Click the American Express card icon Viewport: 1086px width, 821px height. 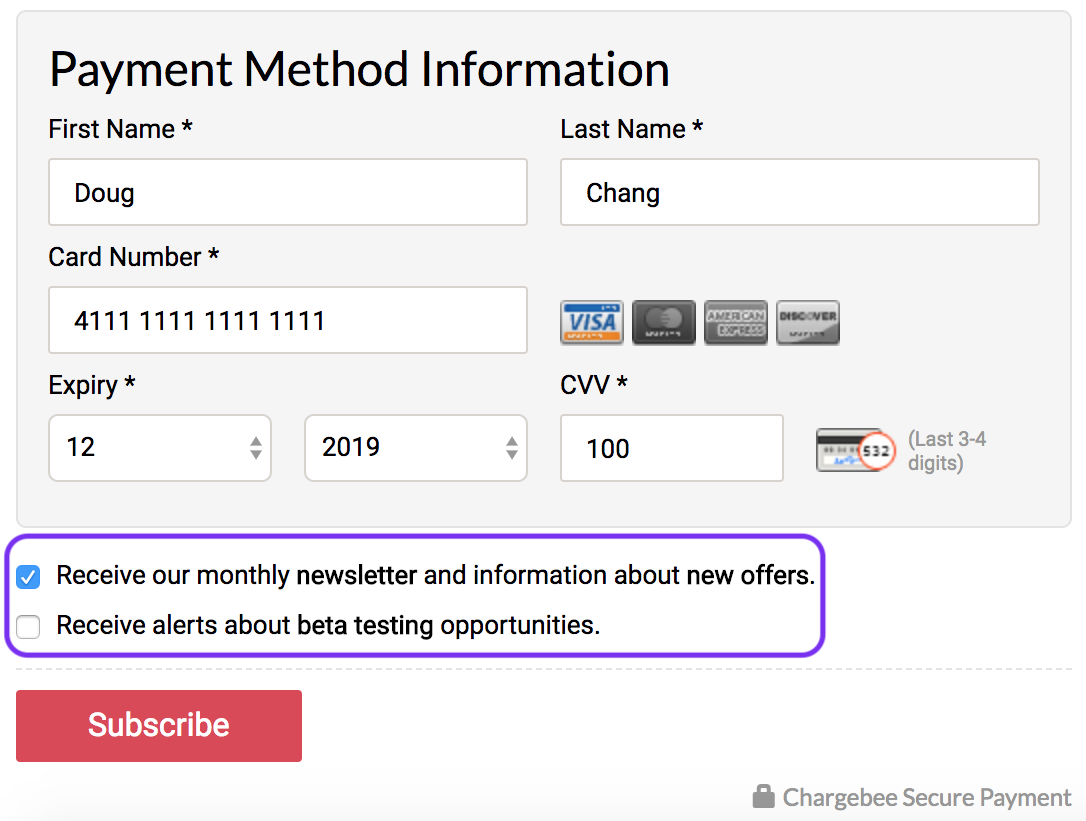click(736, 322)
